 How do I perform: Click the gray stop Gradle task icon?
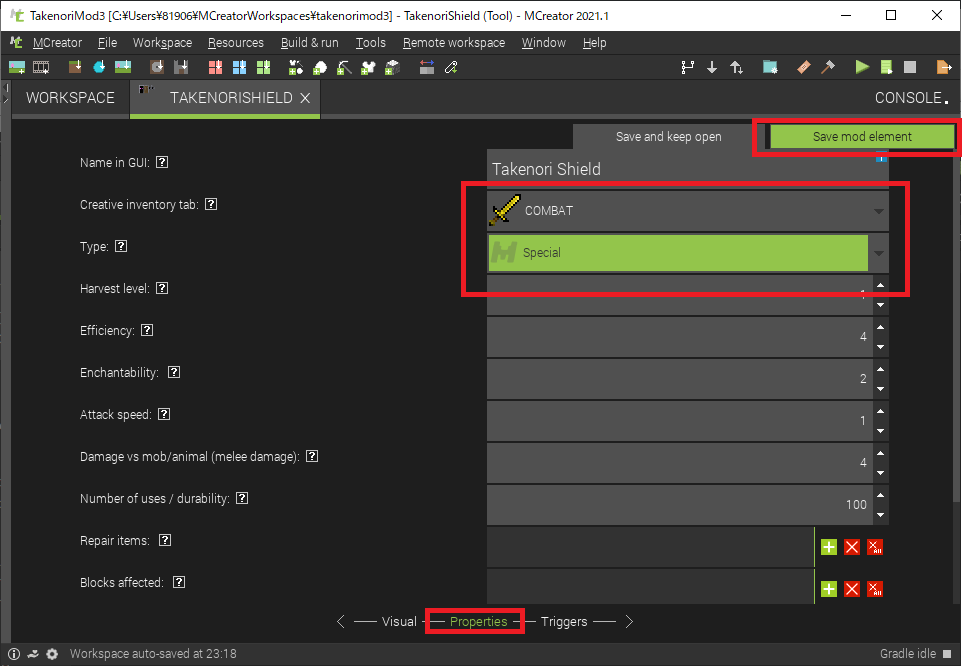[910, 67]
